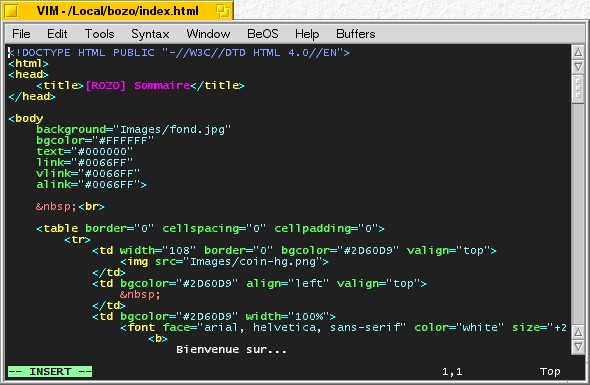Viewport: 590px width, 385px height.
Task: Open the BeOS menu
Action: [263, 34]
